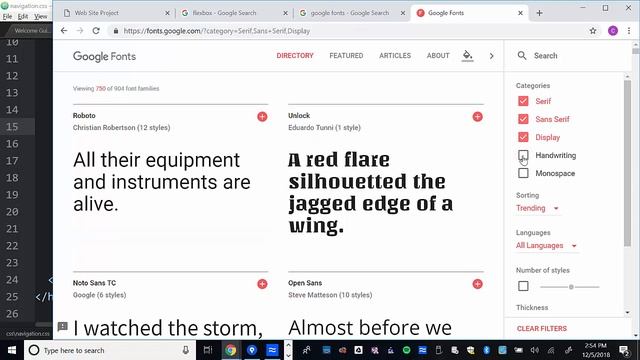The height and width of the screenshot is (360, 640).
Task: Click the taskbar clock showing 2:54 PM
Action: pos(596,350)
